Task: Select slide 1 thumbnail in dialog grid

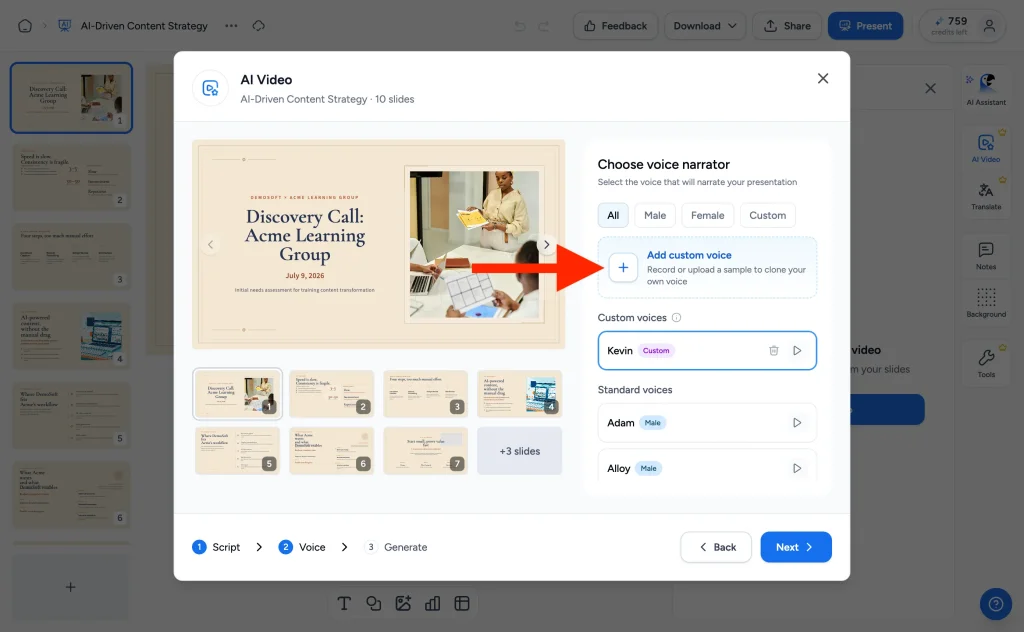Action: (x=238, y=394)
